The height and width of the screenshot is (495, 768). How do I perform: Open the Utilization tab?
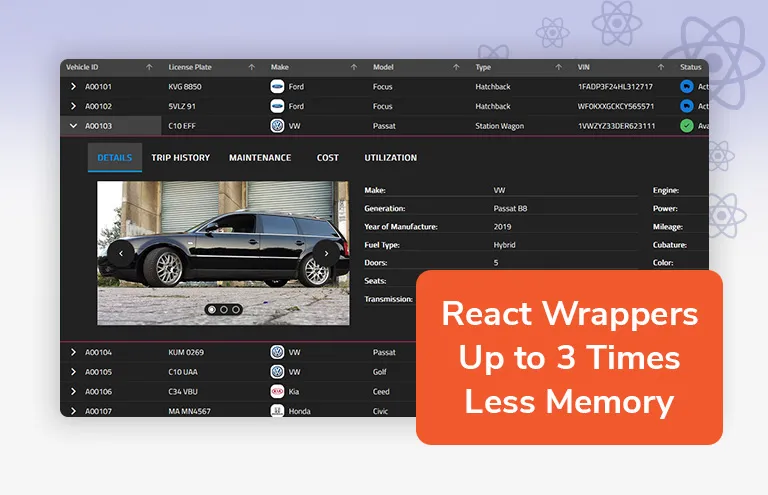click(390, 158)
